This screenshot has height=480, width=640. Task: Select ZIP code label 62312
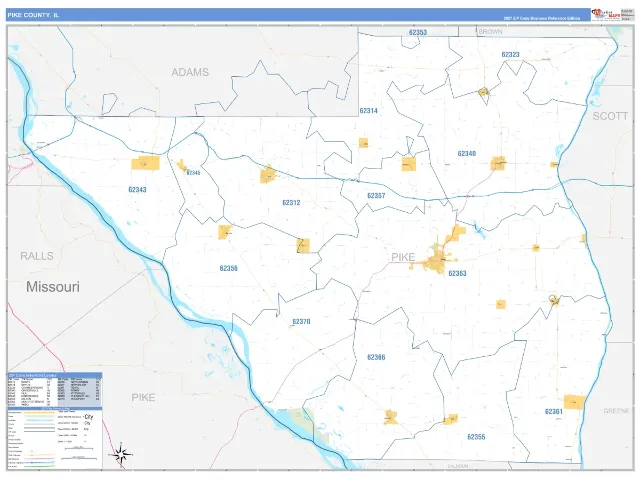point(291,202)
